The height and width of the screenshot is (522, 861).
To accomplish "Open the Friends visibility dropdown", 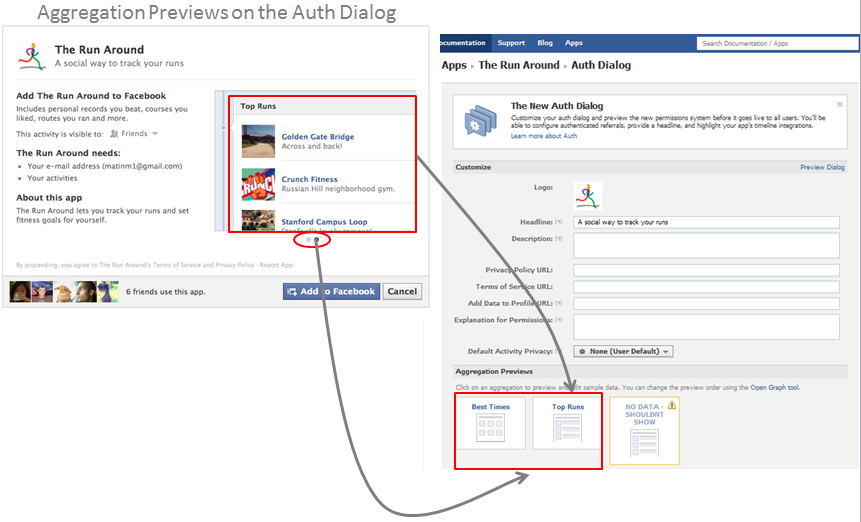I will [134, 133].
